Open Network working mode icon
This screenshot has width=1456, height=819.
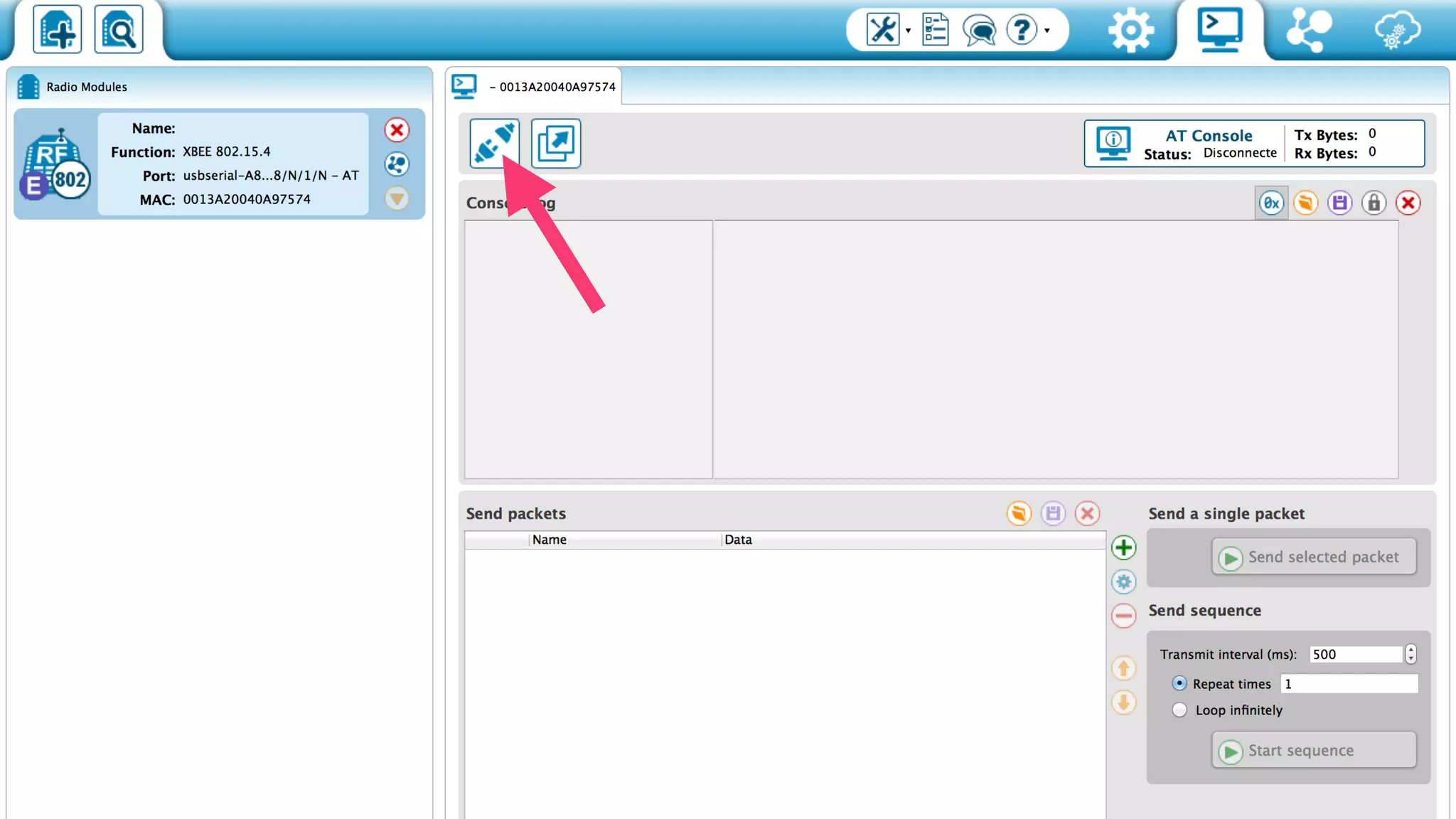tap(1308, 30)
